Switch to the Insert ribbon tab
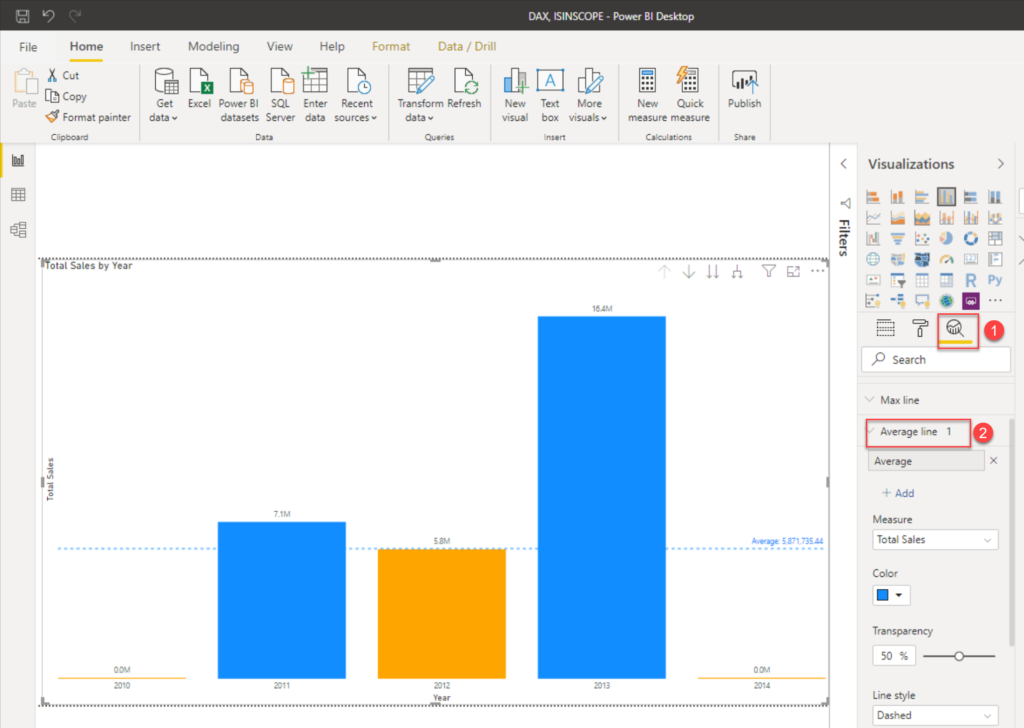Screen dimensions: 1024x728 pyautogui.click(x=144, y=46)
